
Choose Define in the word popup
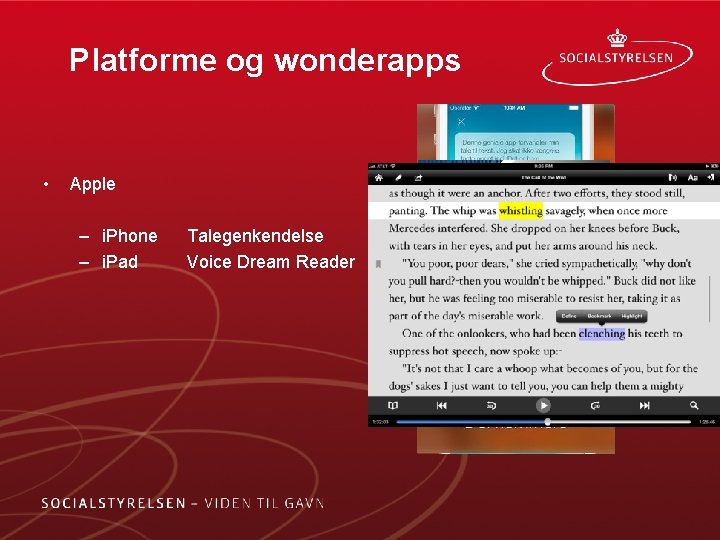point(568,316)
